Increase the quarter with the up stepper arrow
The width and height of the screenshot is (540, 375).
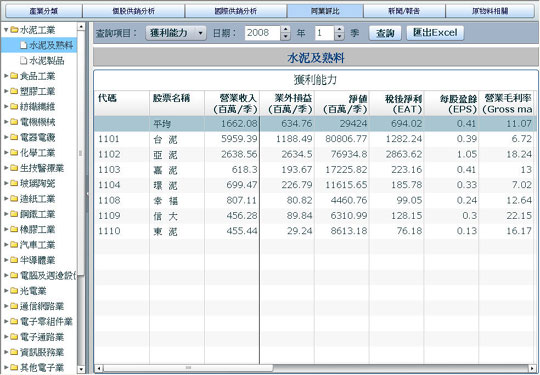coord(339,30)
